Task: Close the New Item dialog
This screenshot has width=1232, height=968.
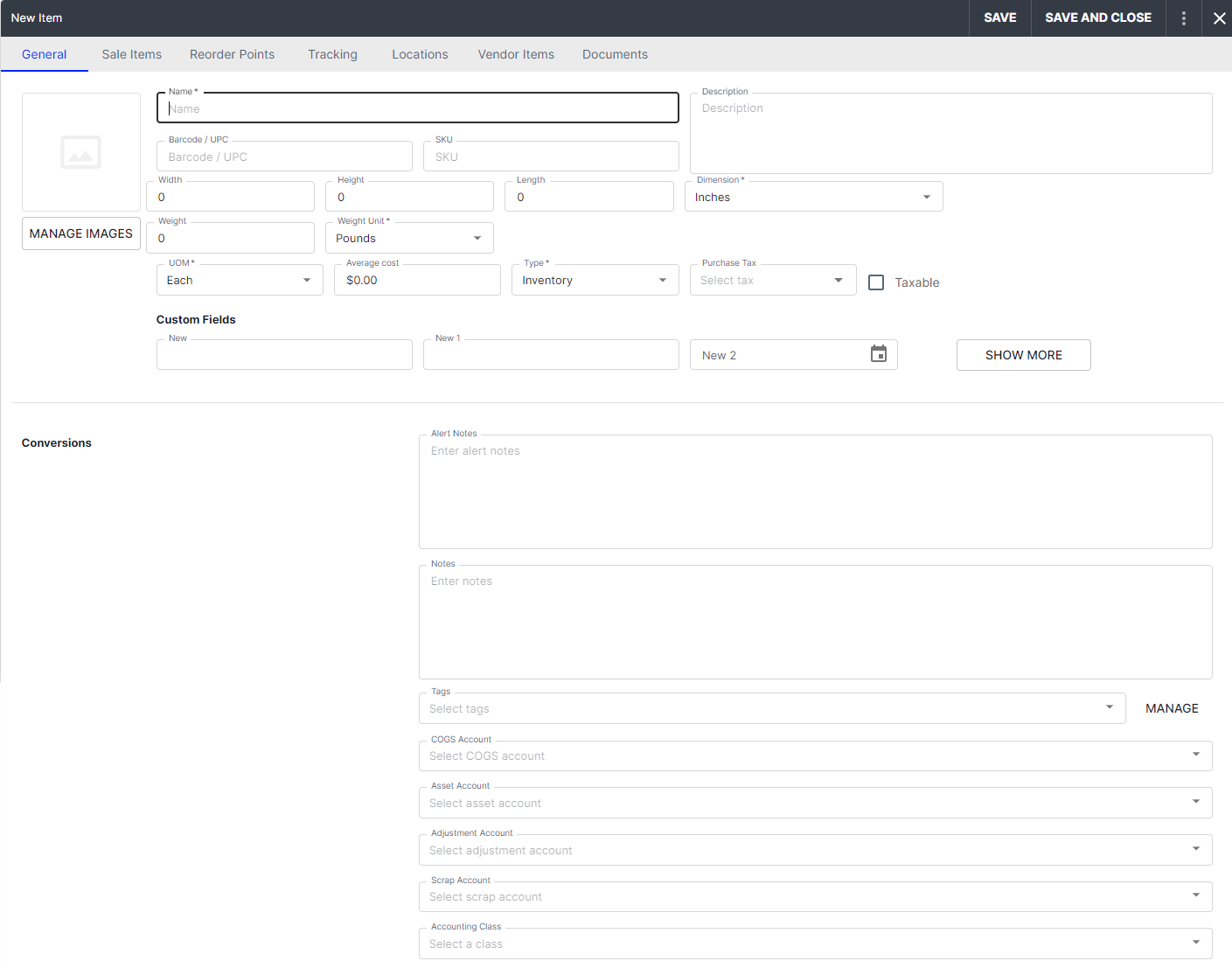Action: [1219, 18]
